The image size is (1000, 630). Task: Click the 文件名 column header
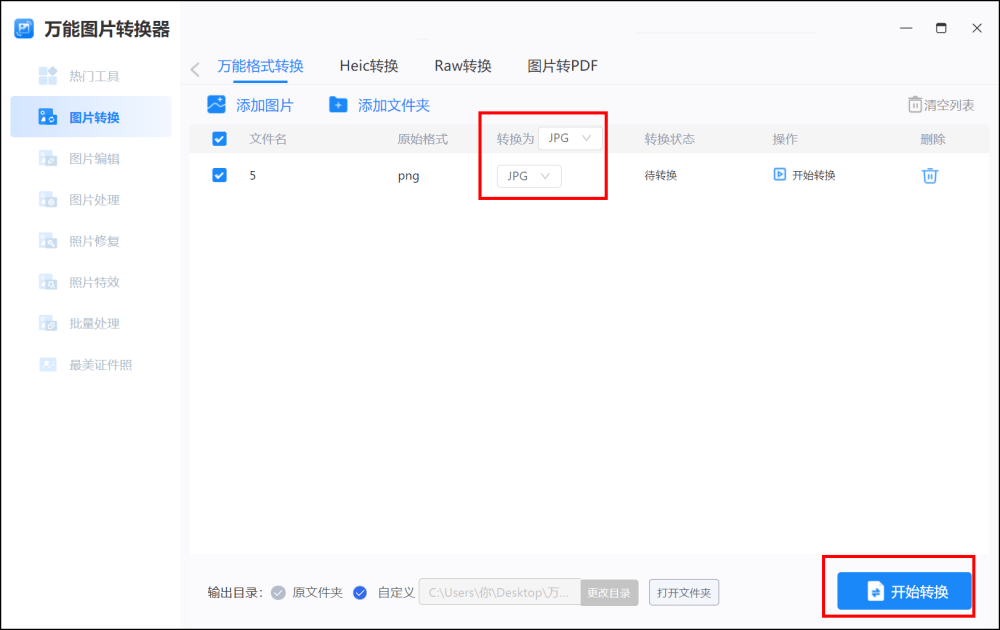pyautogui.click(x=268, y=139)
